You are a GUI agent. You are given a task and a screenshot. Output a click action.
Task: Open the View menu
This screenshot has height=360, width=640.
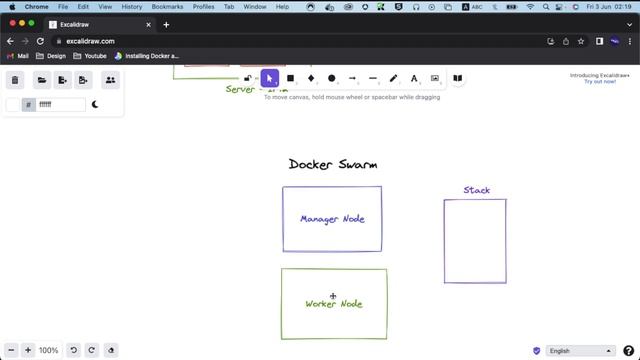(x=105, y=7)
